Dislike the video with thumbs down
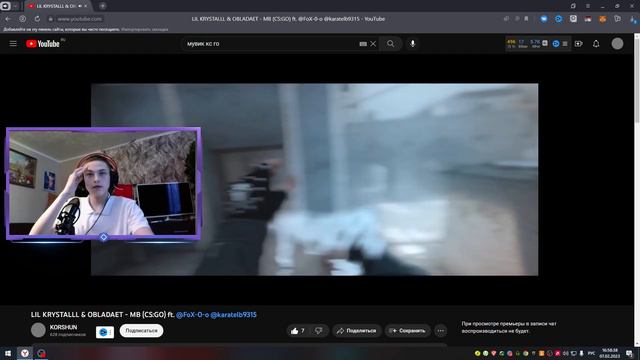Image resolution: width=640 pixels, height=360 pixels. click(319, 331)
